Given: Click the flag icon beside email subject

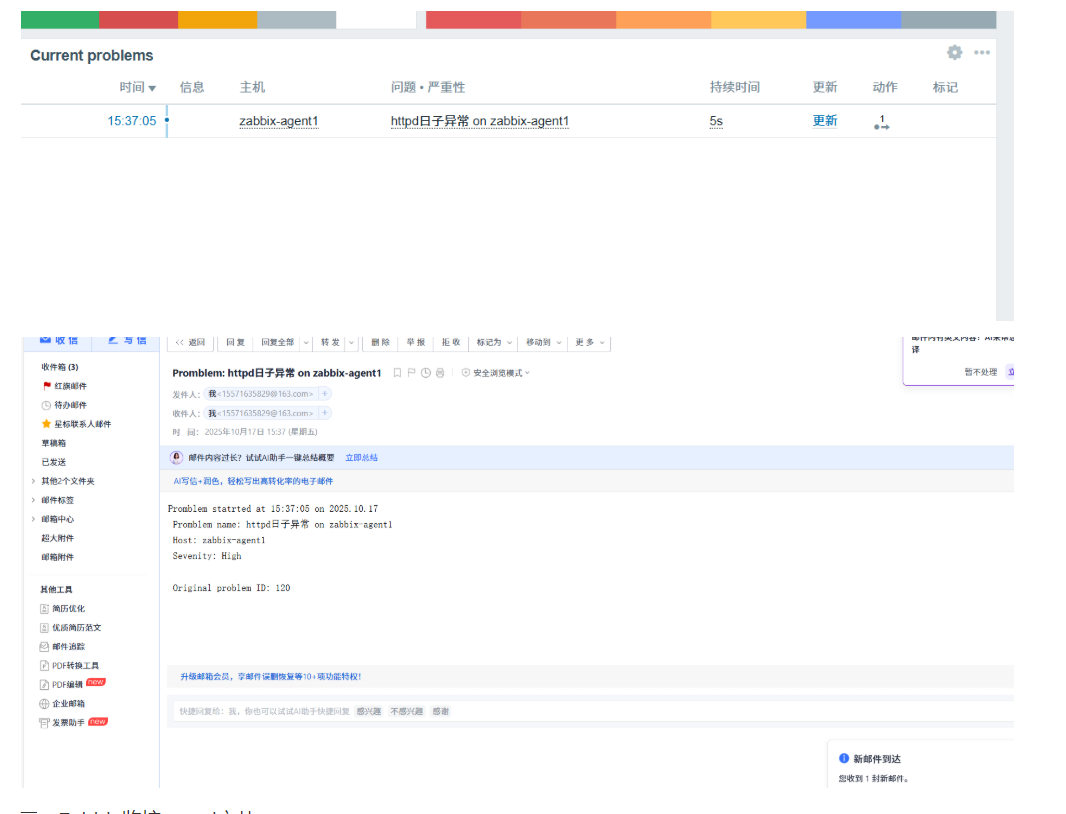Looking at the screenshot, I should tap(411, 373).
